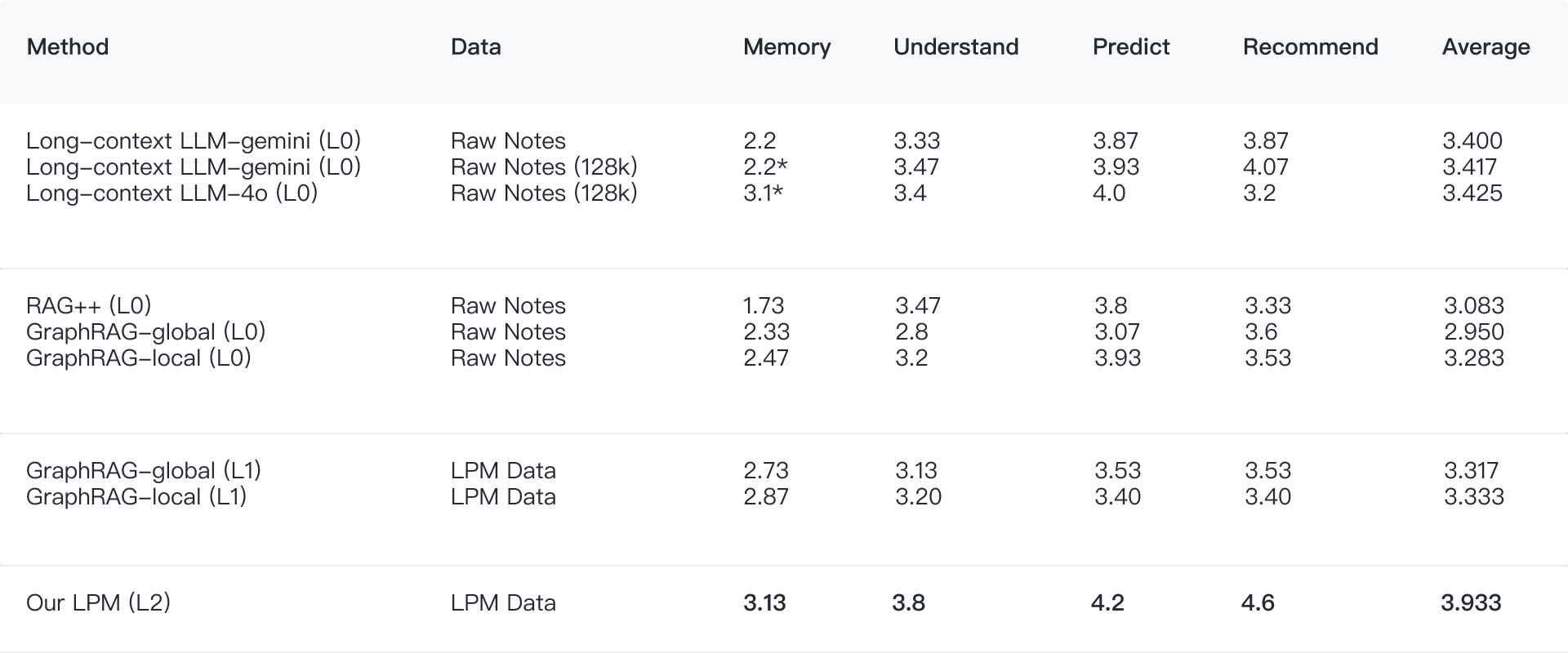Click the Long-context LLM-4o (L0) entry
This screenshot has width=1568, height=653.
(x=172, y=193)
